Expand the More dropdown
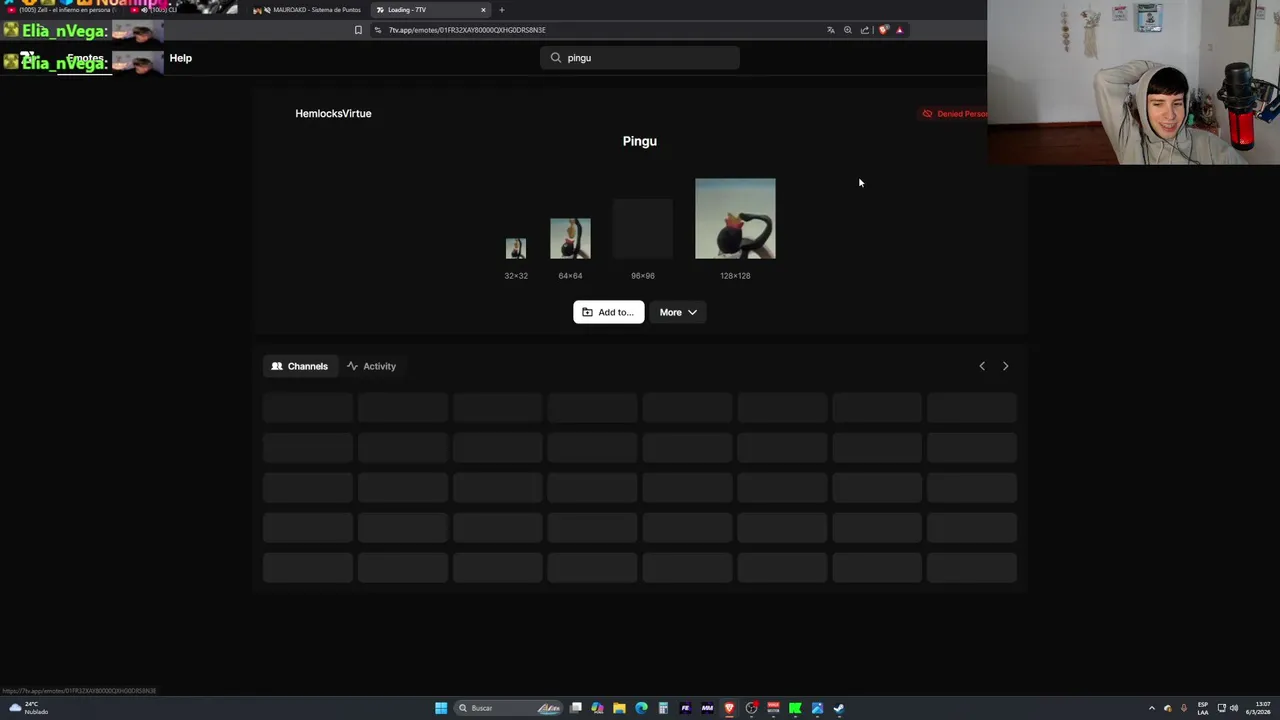This screenshot has height=720, width=1280. pyautogui.click(x=678, y=312)
